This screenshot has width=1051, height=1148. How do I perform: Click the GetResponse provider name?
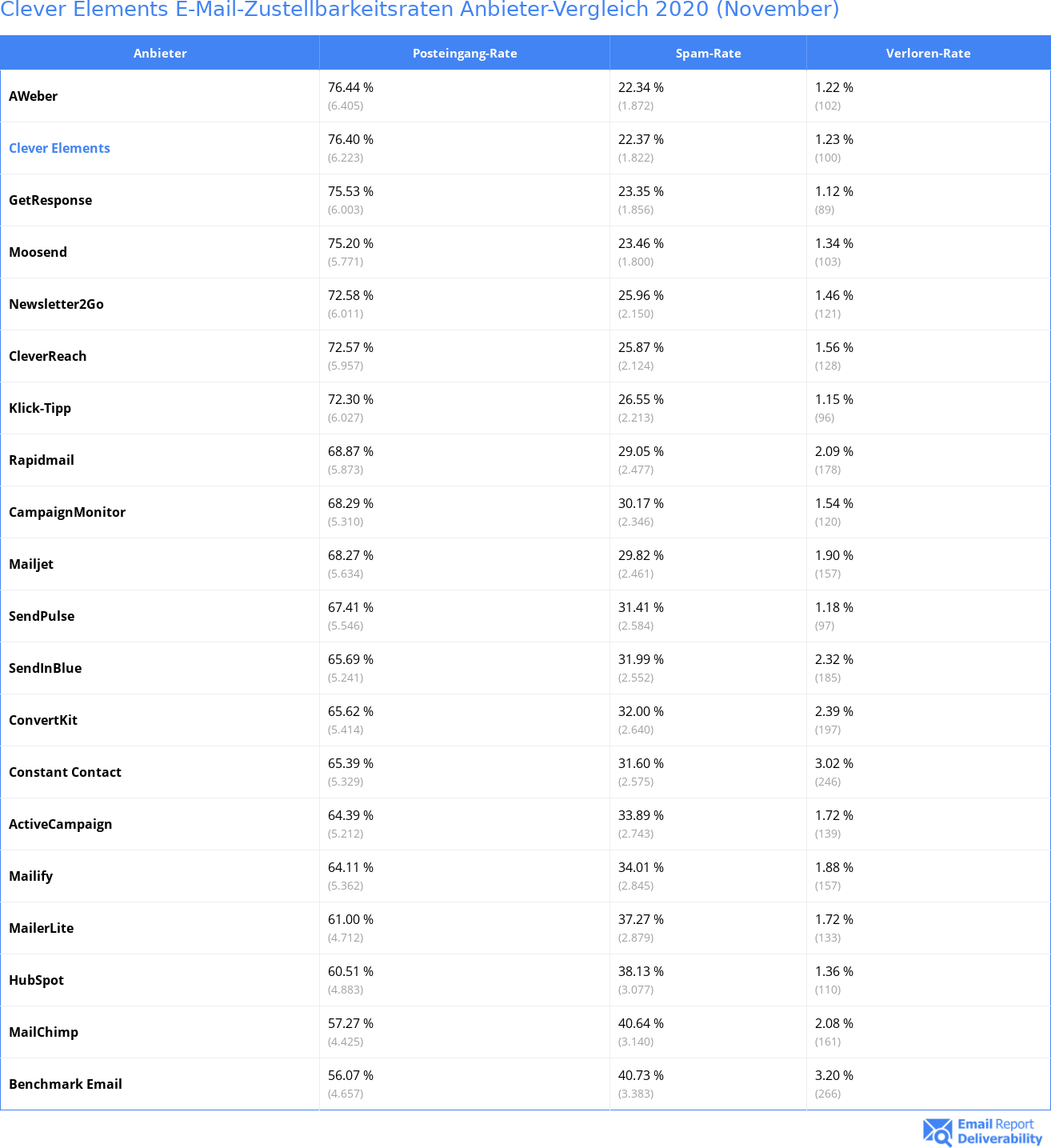50,200
